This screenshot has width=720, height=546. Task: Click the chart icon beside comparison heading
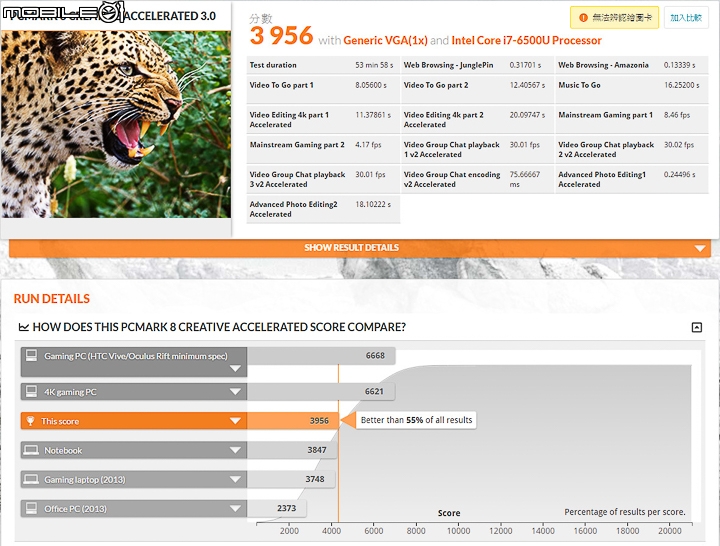pos(23,327)
